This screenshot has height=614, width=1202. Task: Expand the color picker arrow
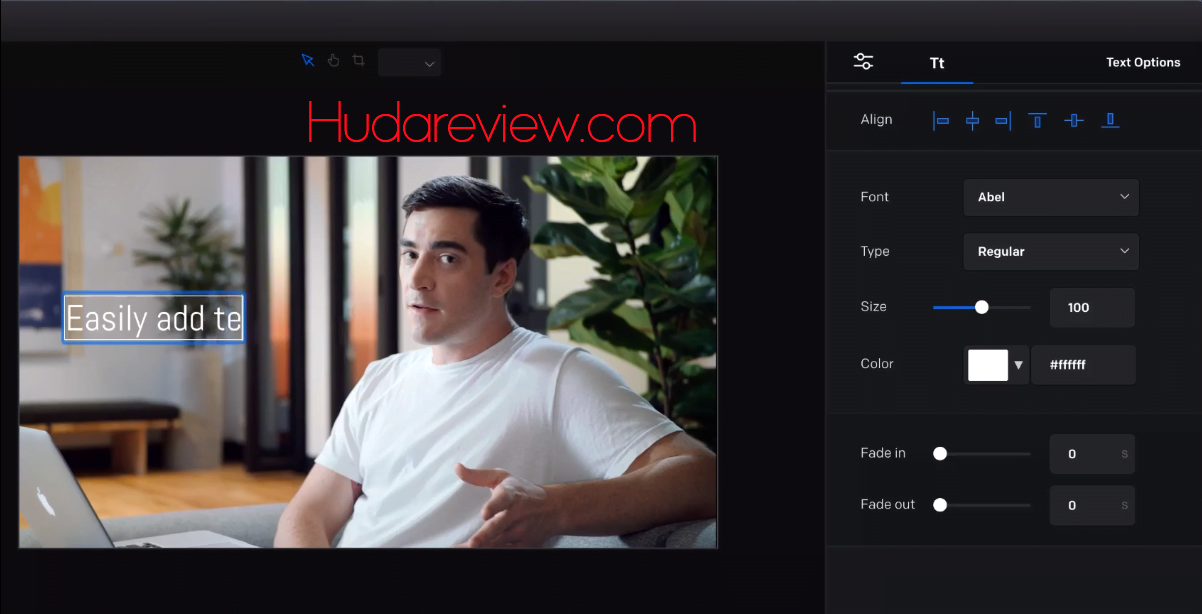(x=1019, y=365)
